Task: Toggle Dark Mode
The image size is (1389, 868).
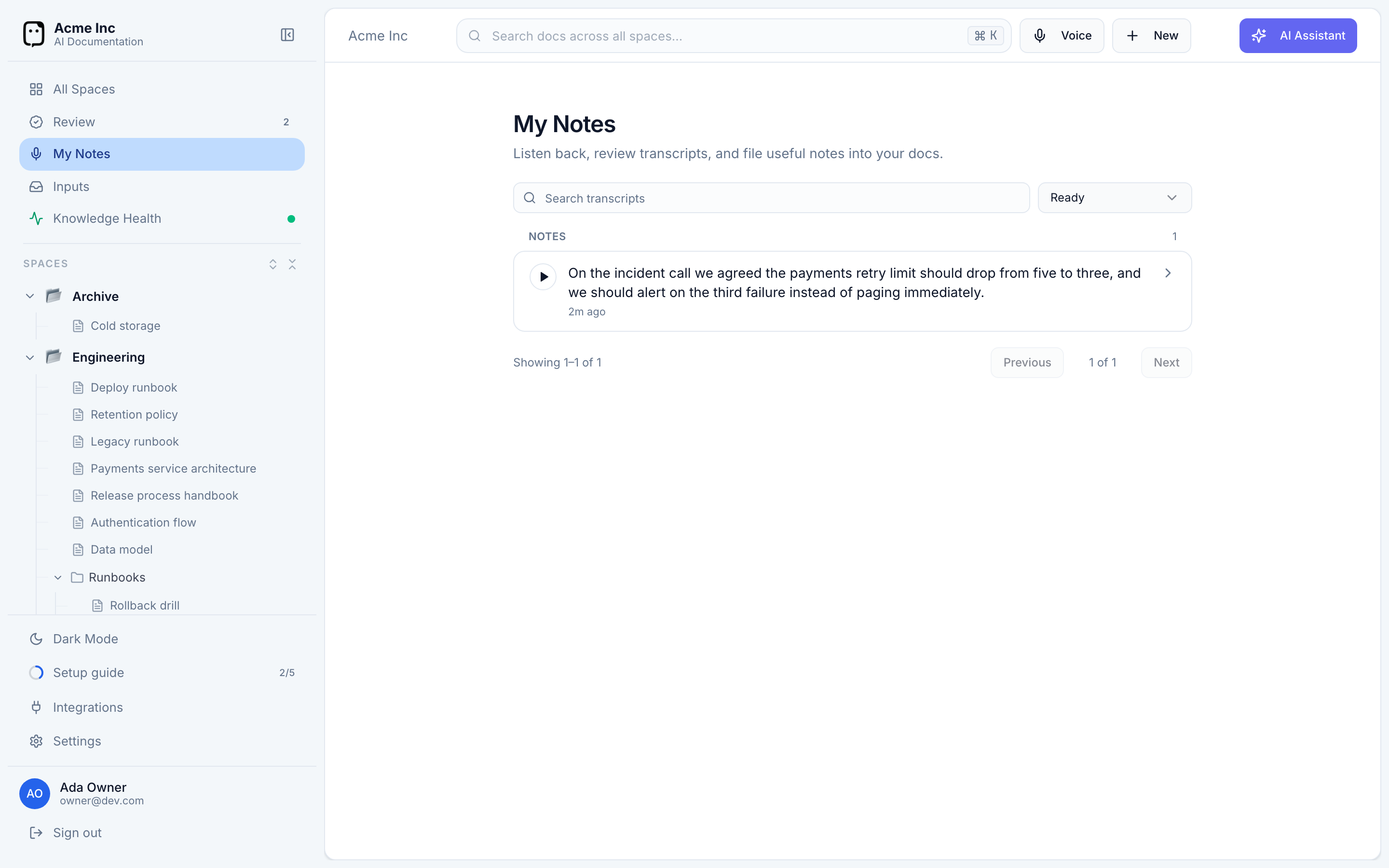Action: pyautogui.click(x=161, y=639)
